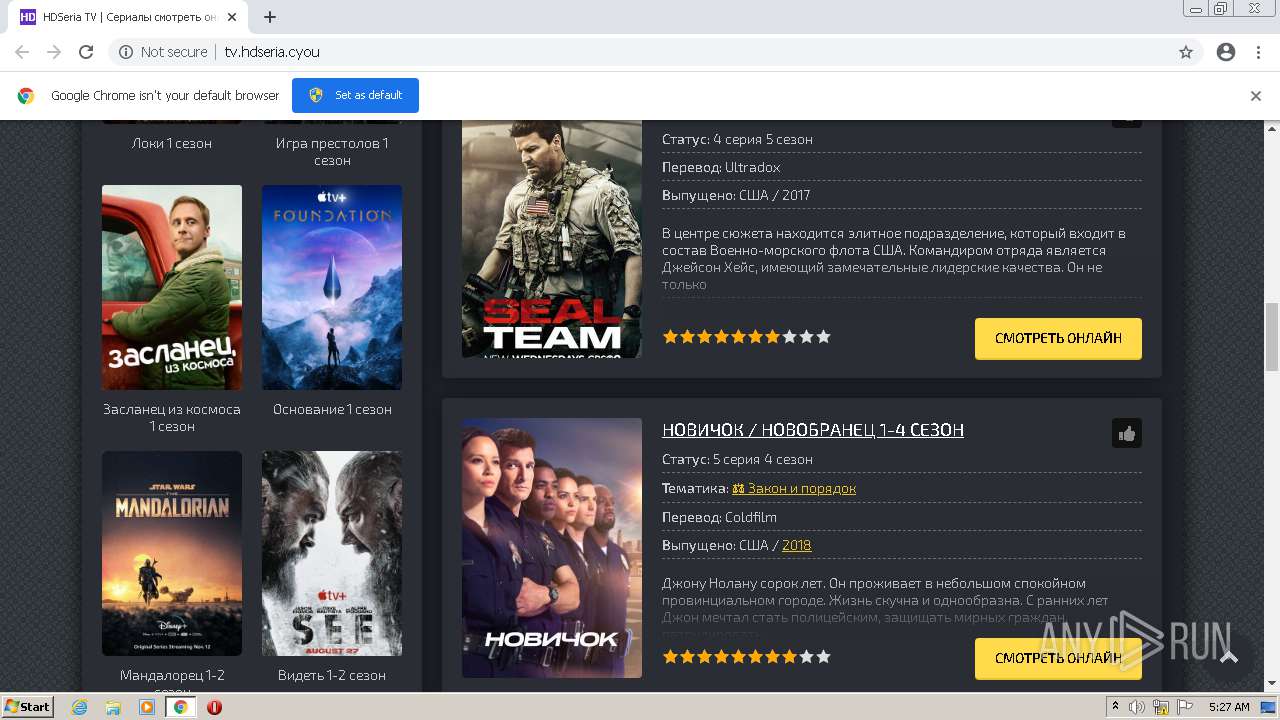
Task: Click Смотреть онлайн for SEAL Team
Action: (x=1058, y=338)
